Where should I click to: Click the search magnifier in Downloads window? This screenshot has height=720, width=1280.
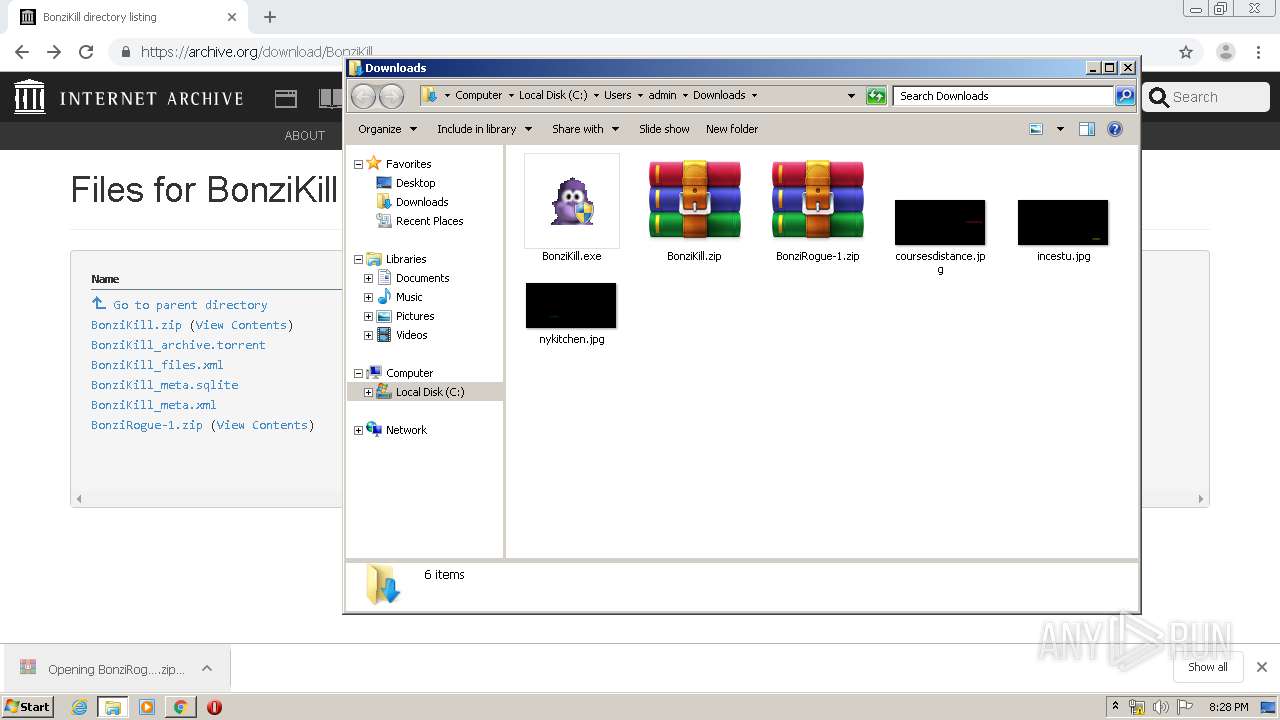pos(1125,96)
